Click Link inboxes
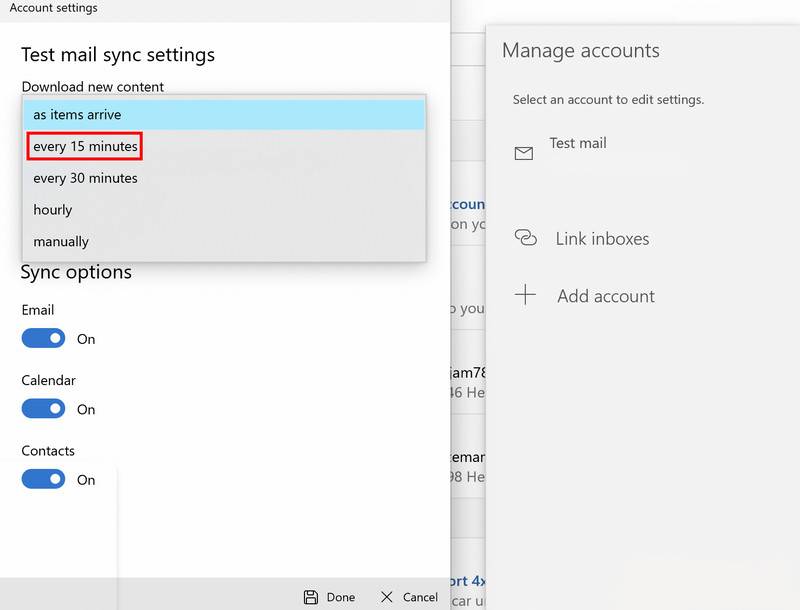Image resolution: width=800 pixels, height=610 pixels. [x=602, y=238]
